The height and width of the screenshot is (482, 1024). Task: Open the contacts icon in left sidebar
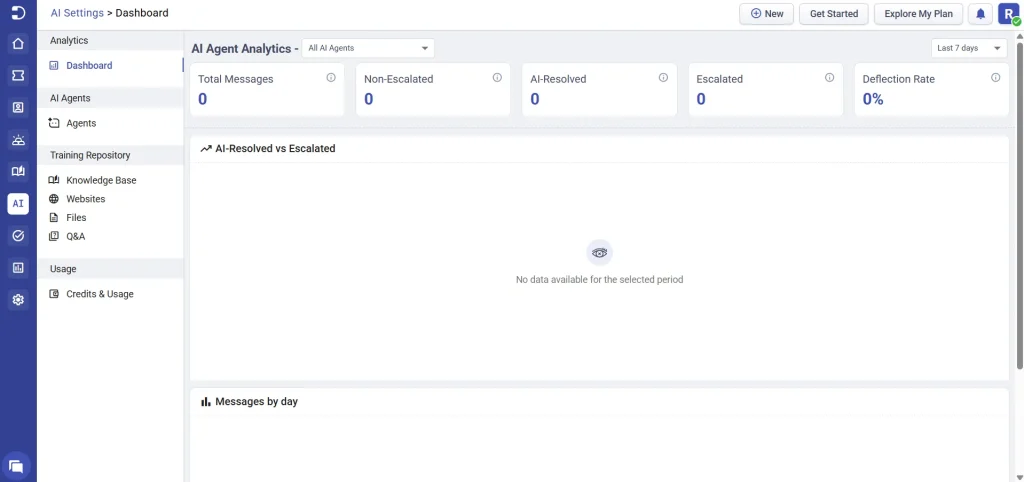(x=18, y=107)
